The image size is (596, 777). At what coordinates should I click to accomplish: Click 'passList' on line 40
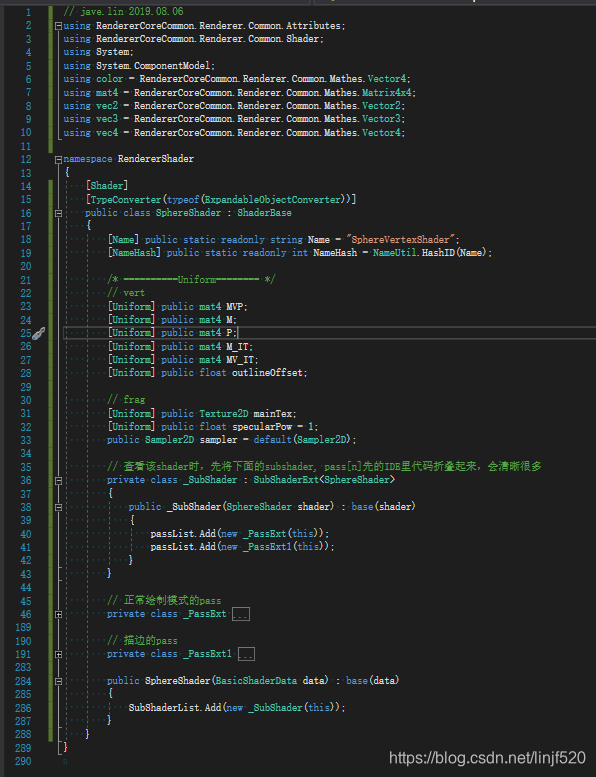click(x=172, y=534)
